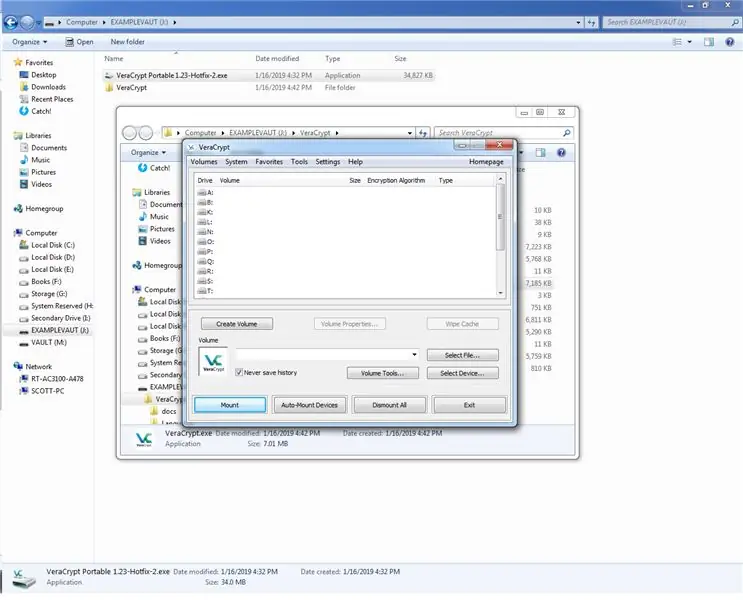This screenshot has width=743, height=600.
Task: Open VeraCrypt Tools menu
Action: tap(299, 162)
